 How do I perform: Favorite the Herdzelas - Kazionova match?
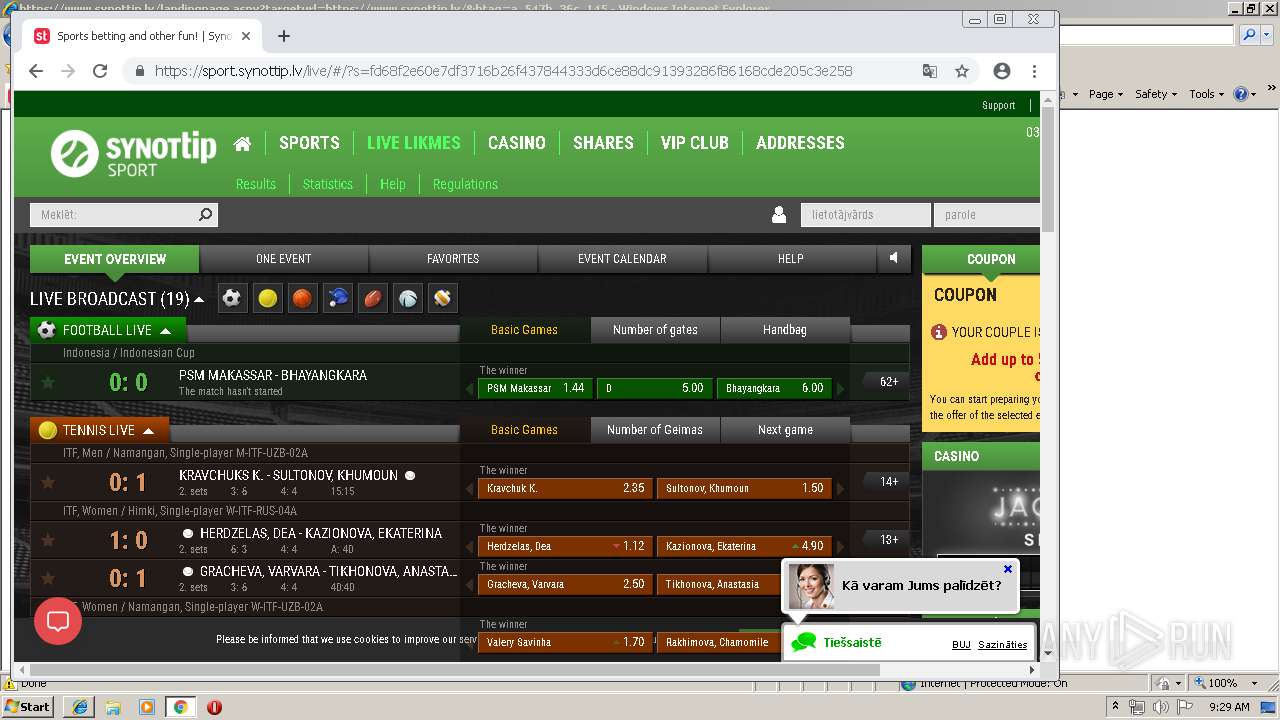(47, 540)
